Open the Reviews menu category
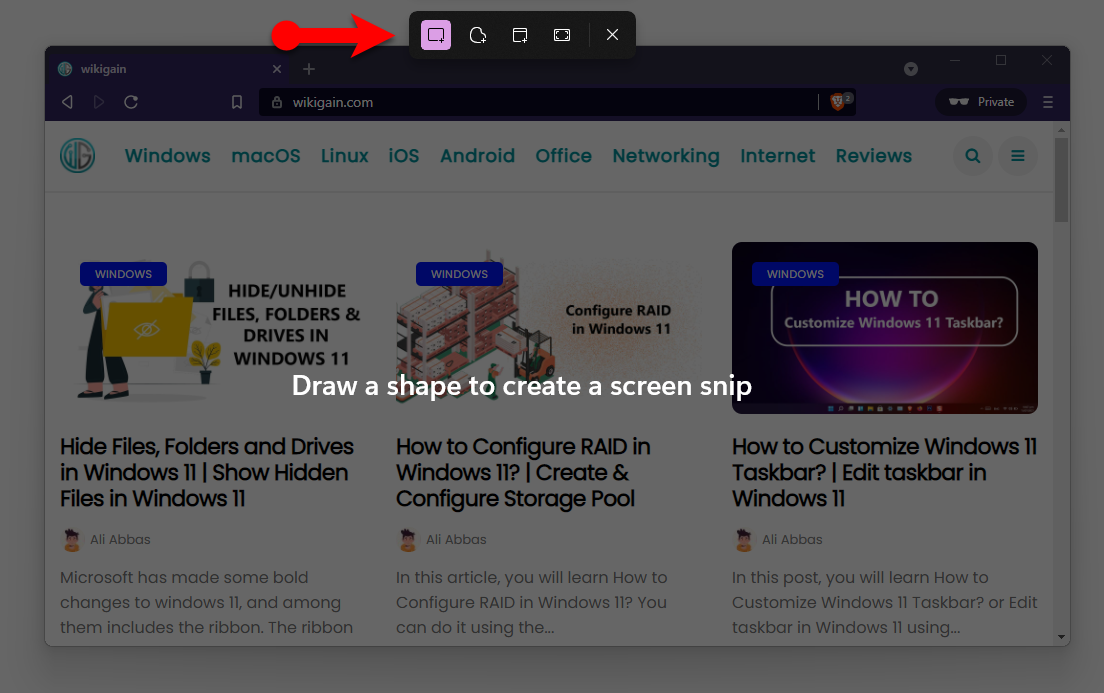Image resolution: width=1104 pixels, height=693 pixels. coord(874,156)
